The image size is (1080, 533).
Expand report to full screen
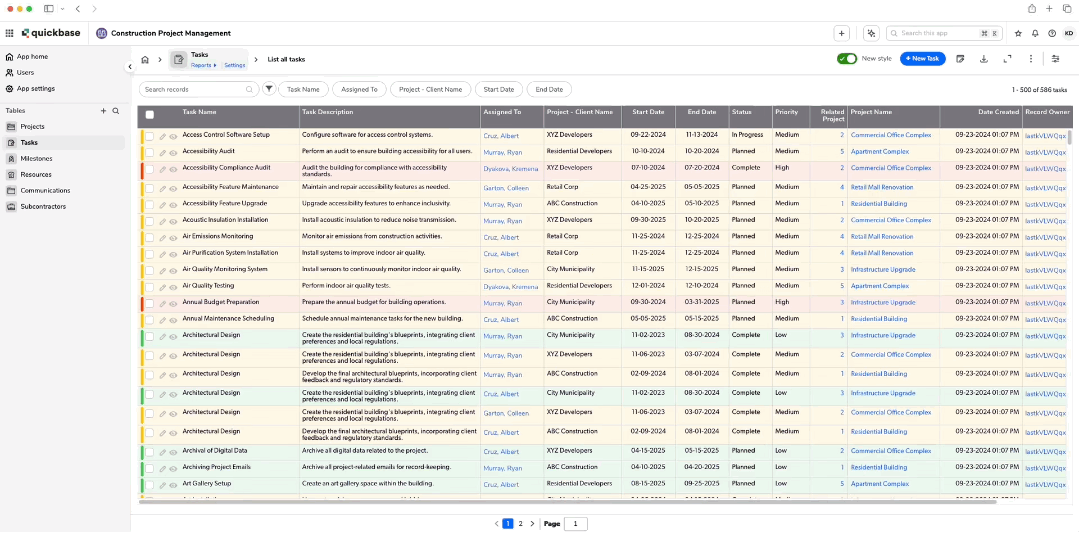coord(1008,59)
